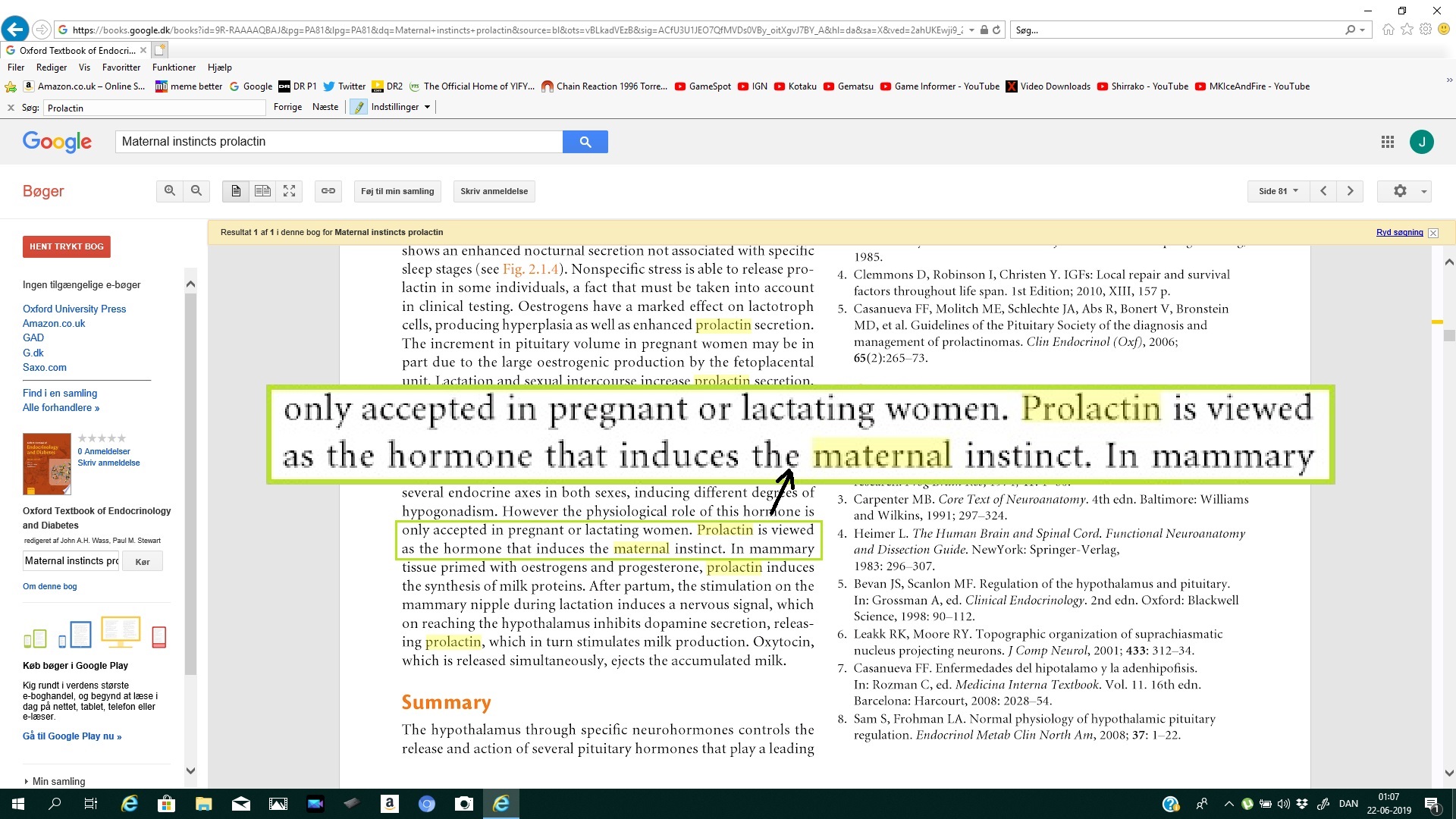Click the blue Google search button
The height and width of the screenshot is (819, 1456).
click(585, 142)
